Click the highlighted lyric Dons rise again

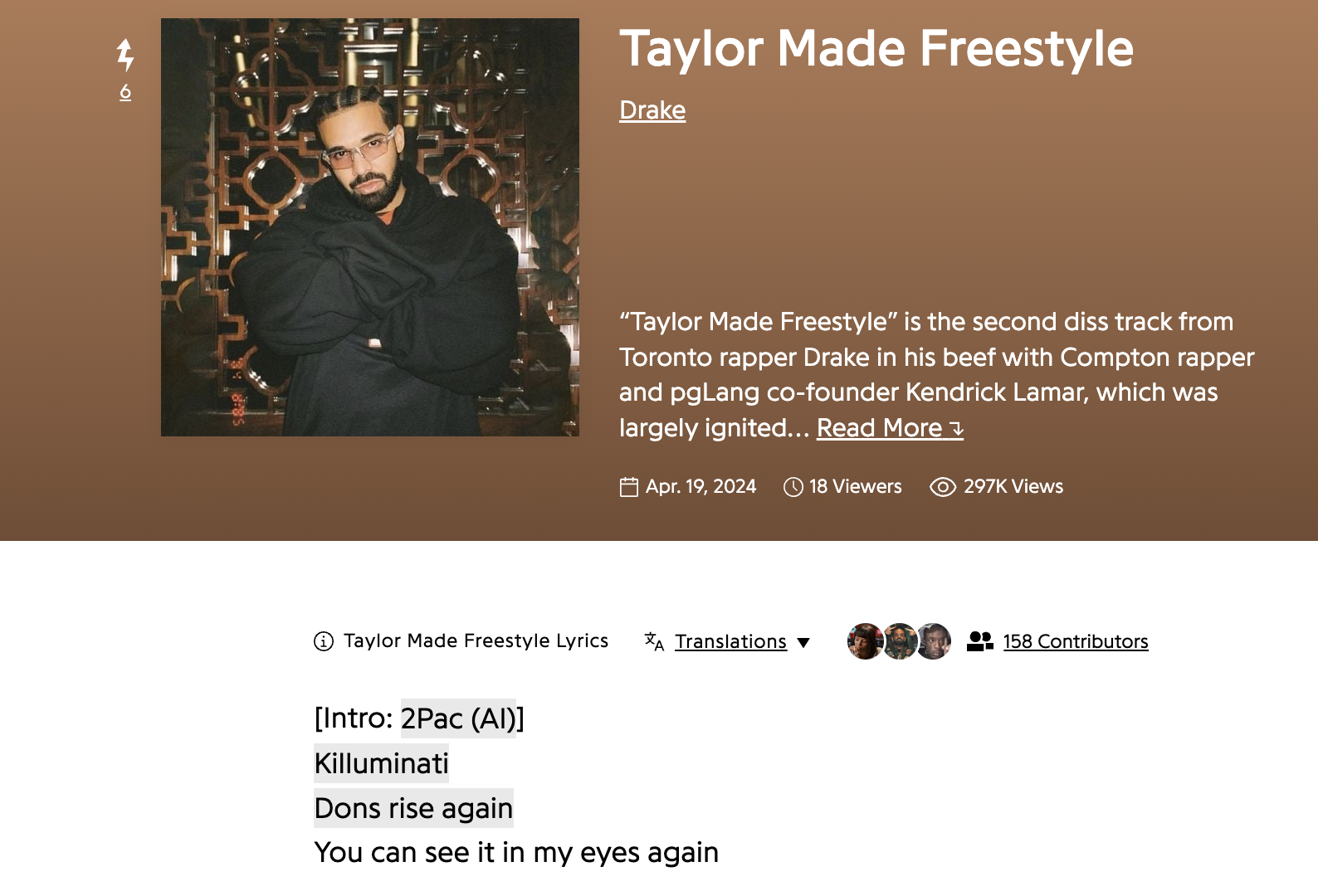point(413,808)
